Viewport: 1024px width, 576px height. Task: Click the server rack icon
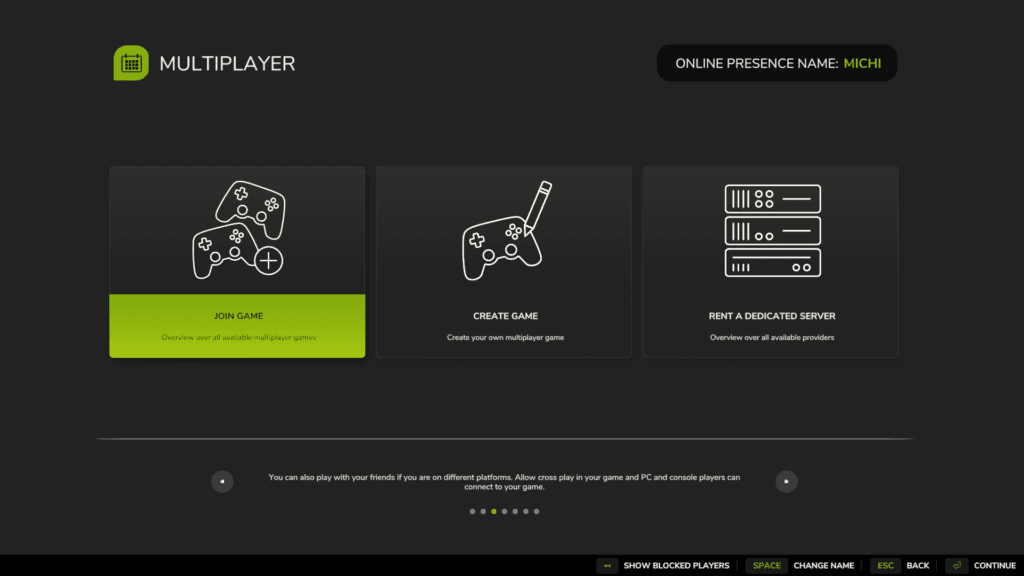click(x=771, y=230)
